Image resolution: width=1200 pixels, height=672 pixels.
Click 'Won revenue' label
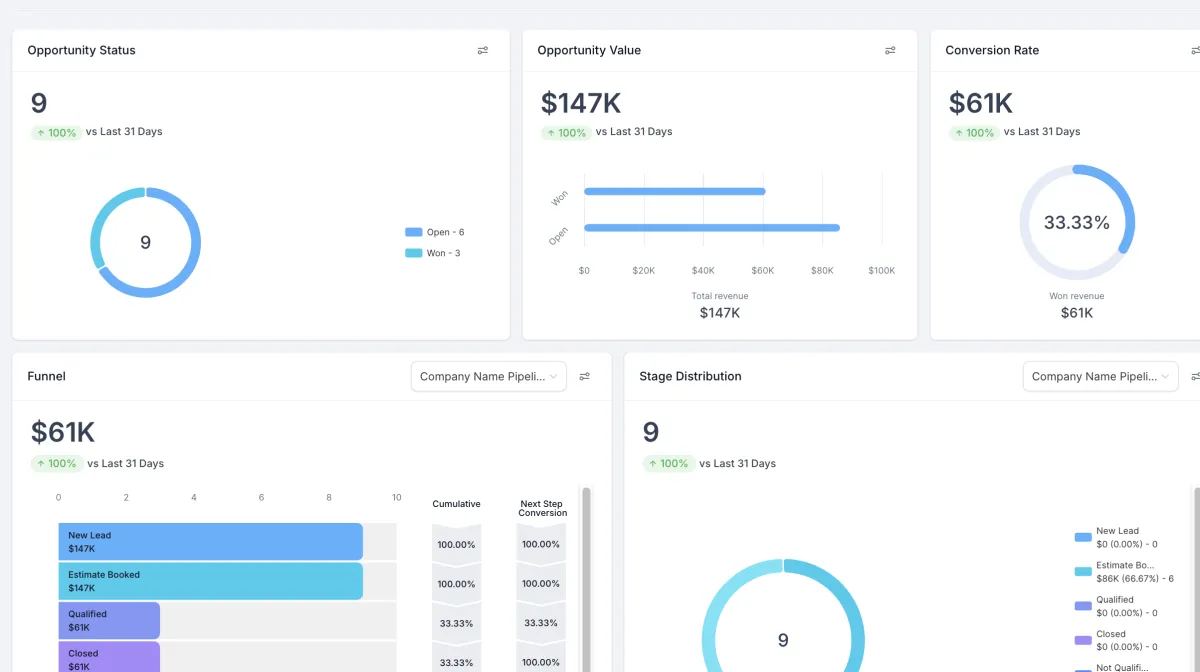pos(1077,296)
